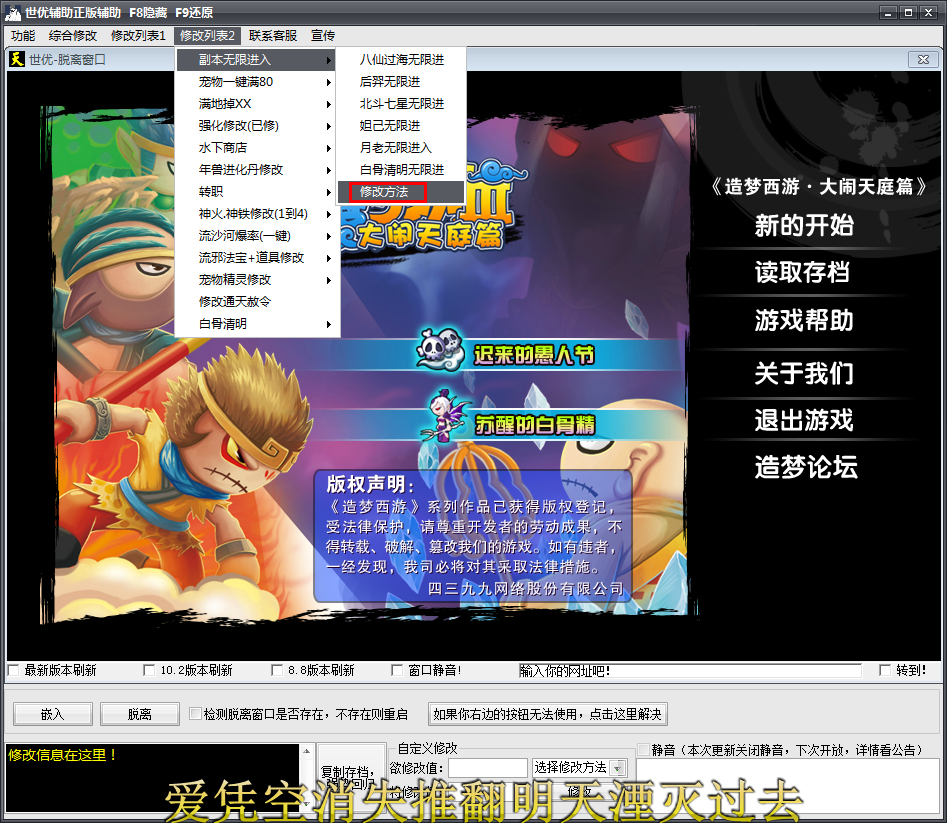Choose 北斗七星无限进 in submenu
The width and height of the screenshot is (947, 823).
point(402,104)
